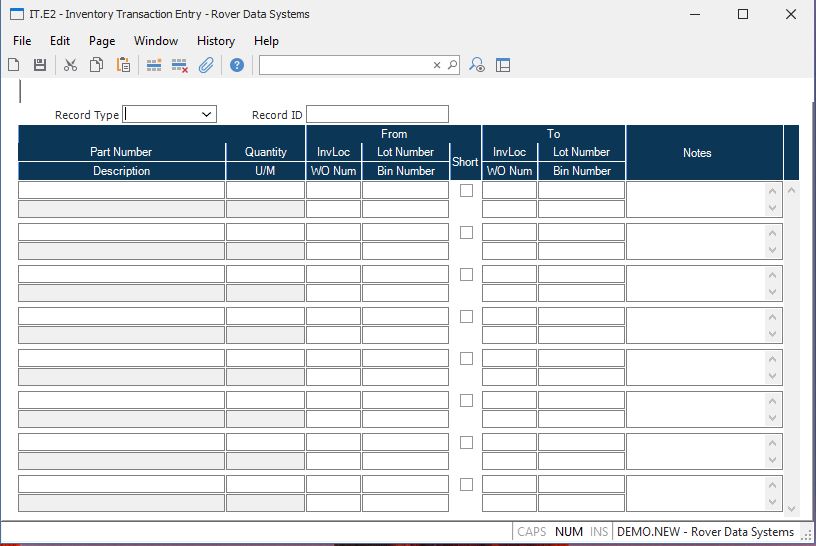Clear toolbar search with the X button
This screenshot has height=546, width=816.
[x=437, y=65]
